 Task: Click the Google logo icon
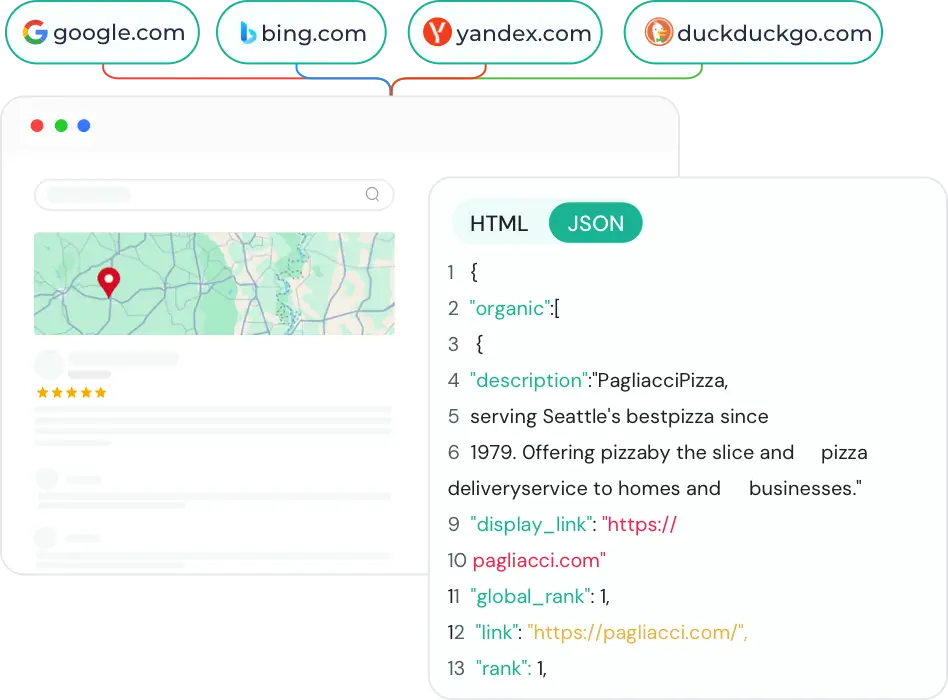[37, 32]
